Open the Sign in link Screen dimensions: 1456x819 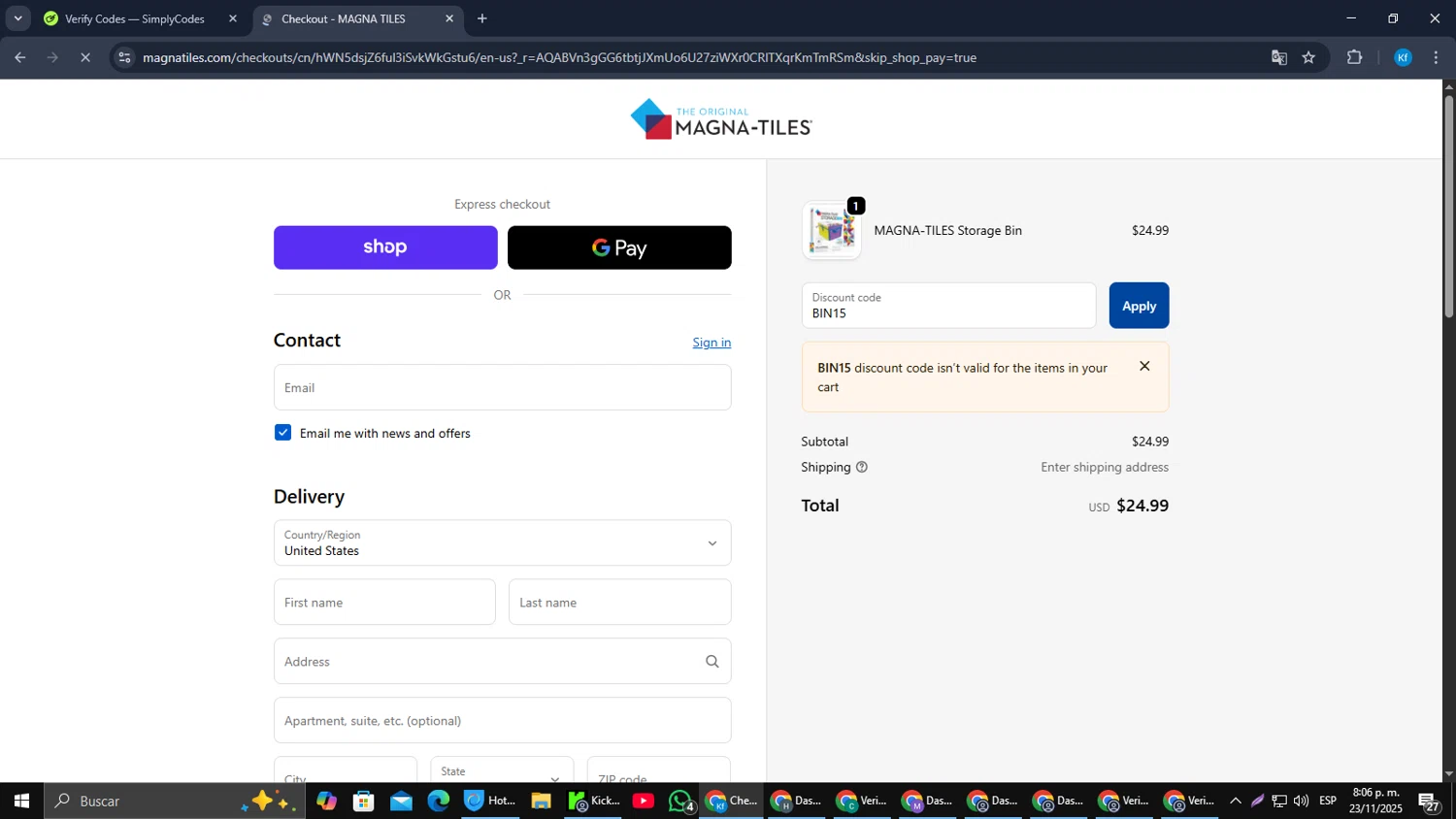(711, 343)
